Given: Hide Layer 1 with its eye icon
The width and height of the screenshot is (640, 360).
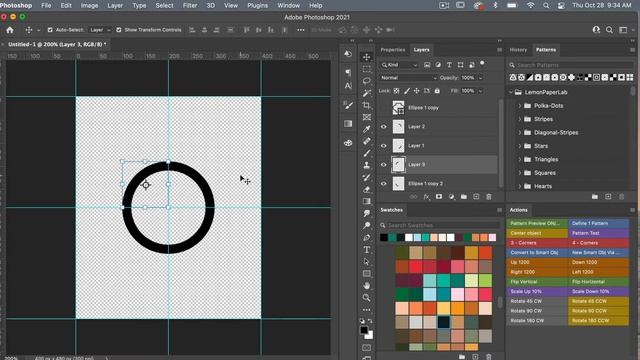Looking at the screenshot, I should tap(384, 146).
